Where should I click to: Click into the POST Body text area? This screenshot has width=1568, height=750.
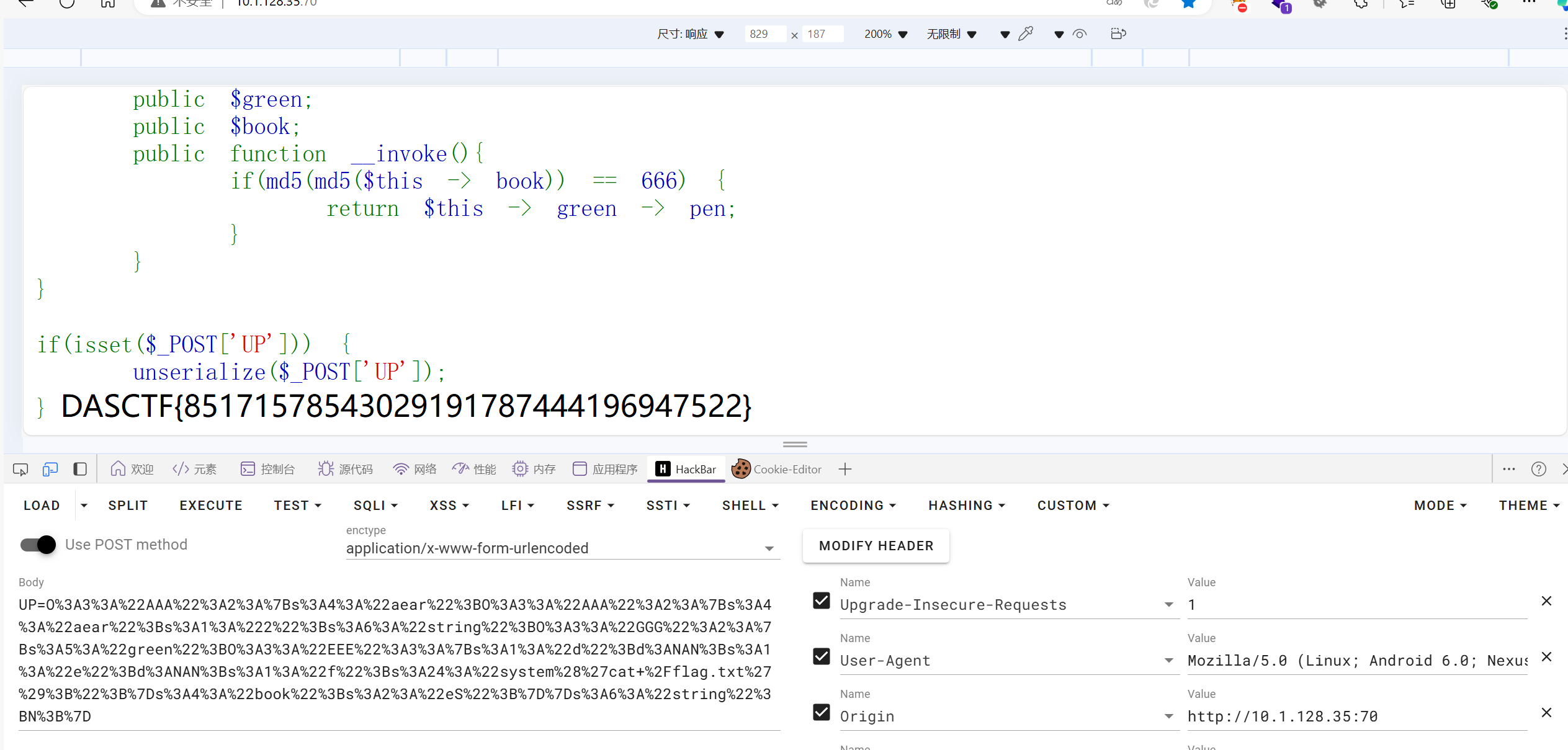tap(399, 661)
